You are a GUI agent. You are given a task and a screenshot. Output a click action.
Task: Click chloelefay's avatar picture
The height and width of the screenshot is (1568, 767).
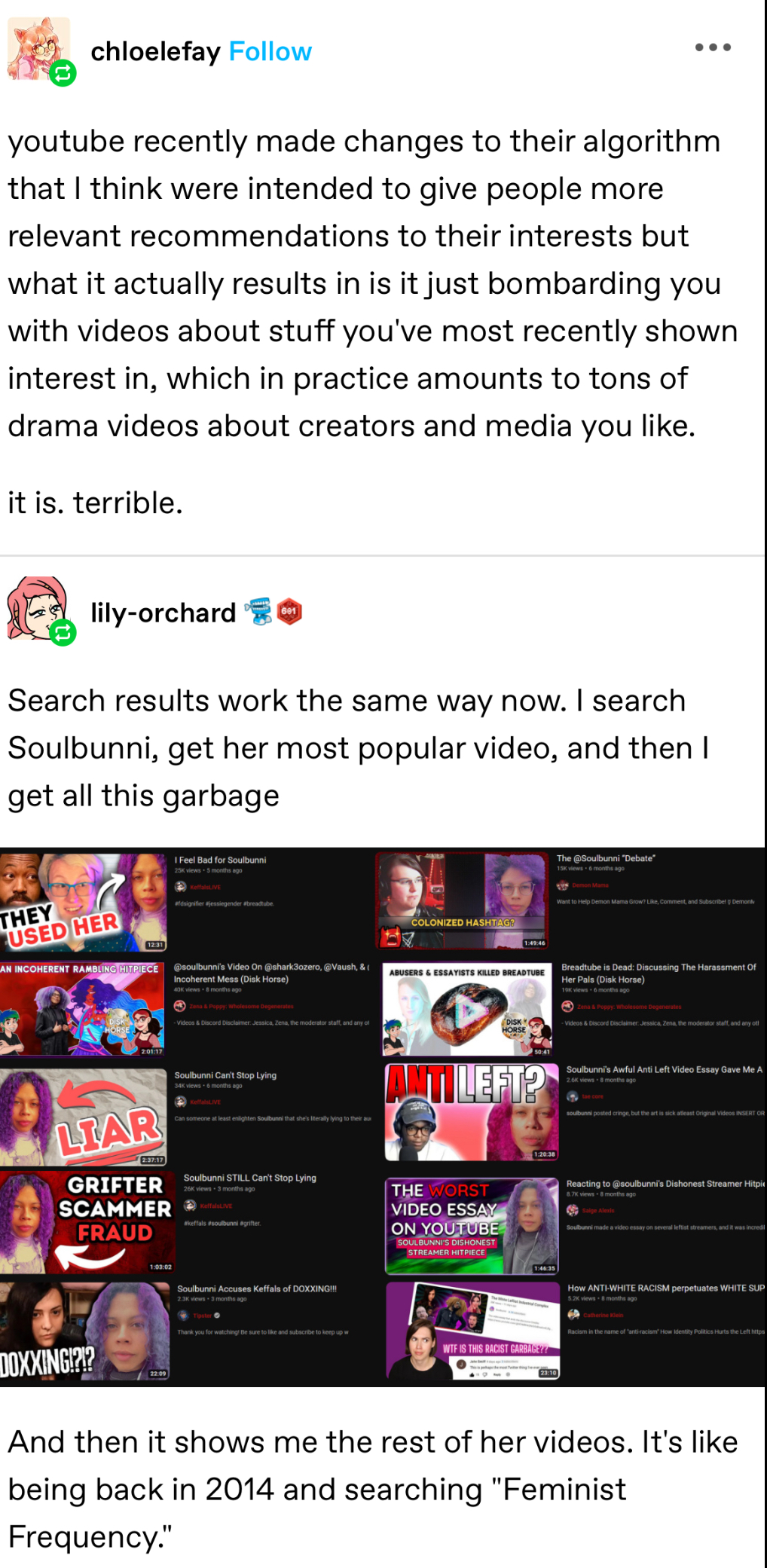point(38,48)
